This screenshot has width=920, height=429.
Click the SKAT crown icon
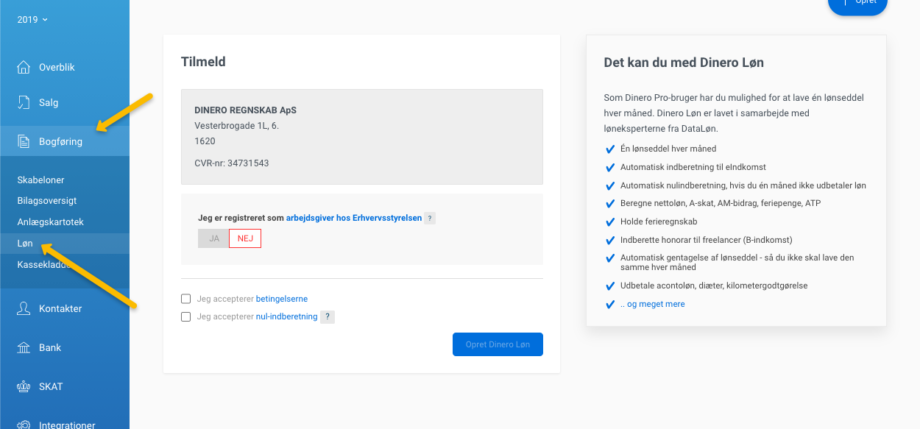click(23, 387)
